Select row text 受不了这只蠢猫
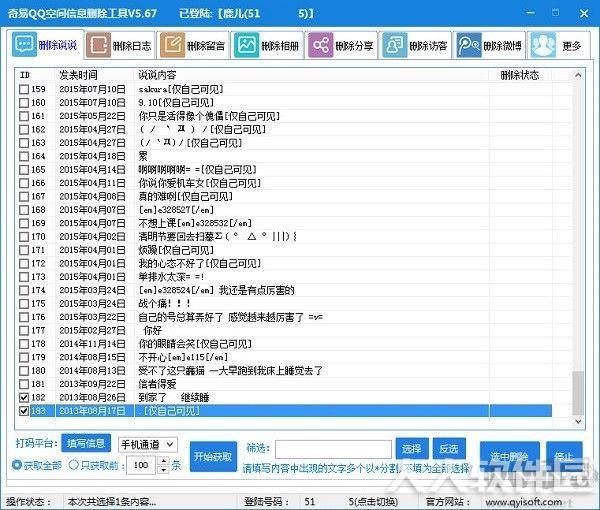Viewport: 600px width, 510px height. pos(171,370)
